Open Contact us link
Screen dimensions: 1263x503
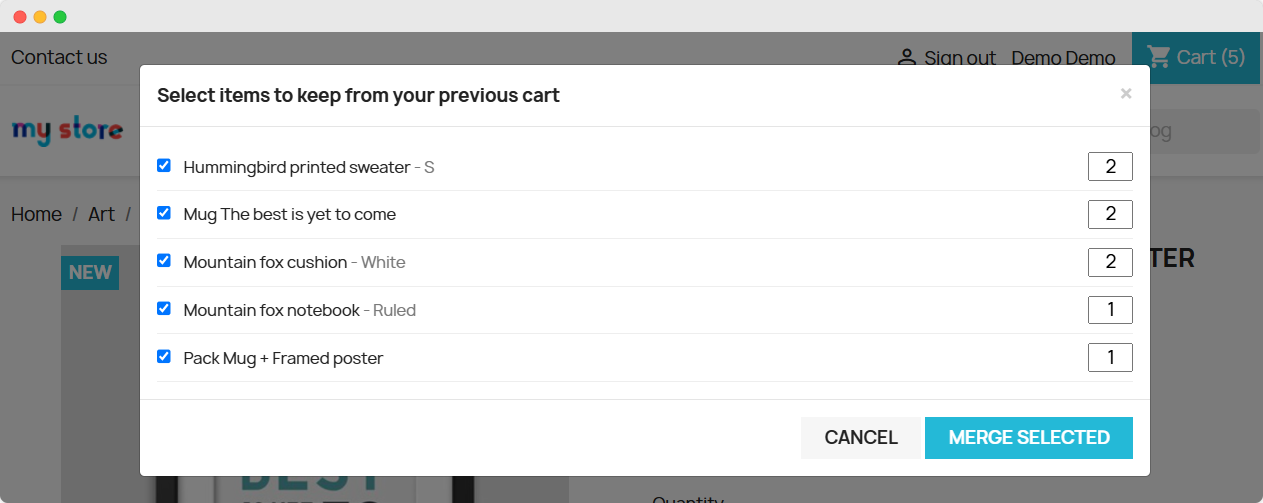[59, 57]
